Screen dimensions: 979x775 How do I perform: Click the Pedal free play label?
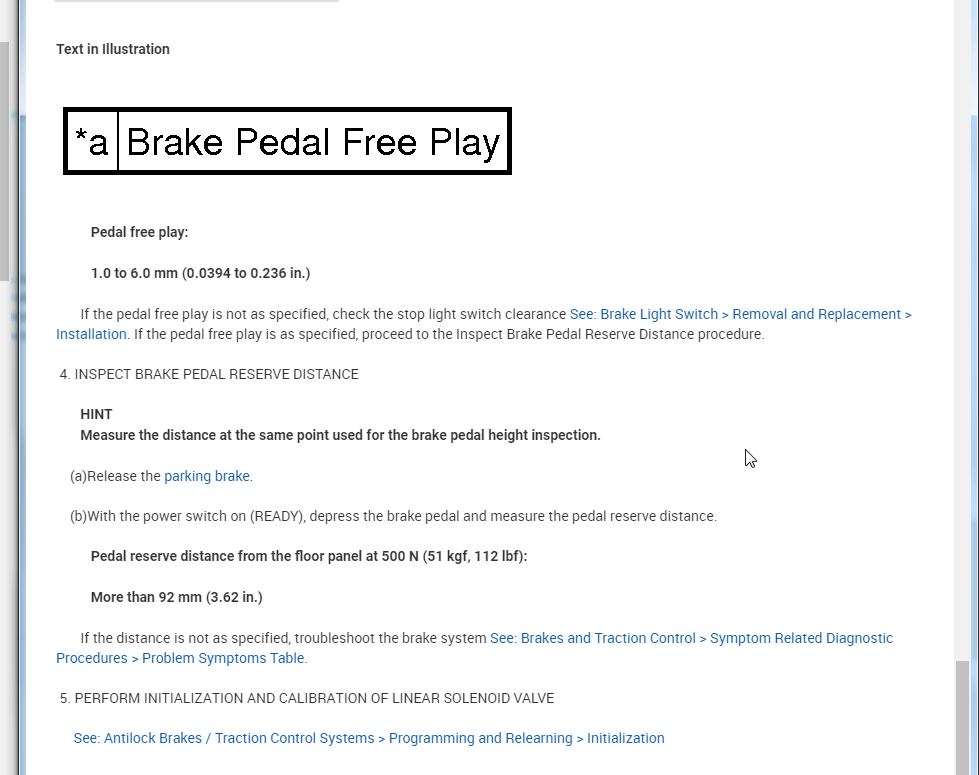[139, 232]
